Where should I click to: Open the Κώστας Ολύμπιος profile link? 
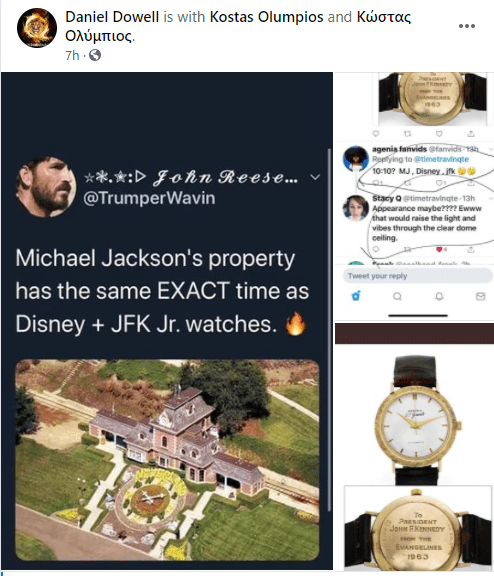point(238,26)
